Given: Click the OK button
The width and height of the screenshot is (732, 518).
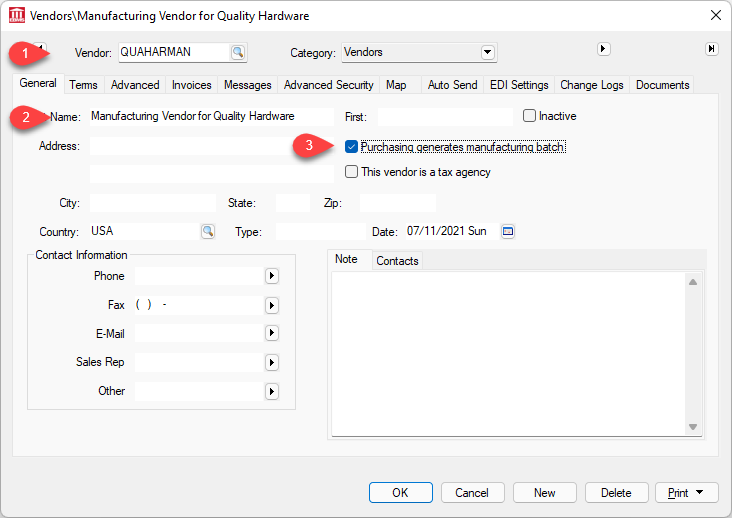Looking at the screenshot, I should [401, 492].
